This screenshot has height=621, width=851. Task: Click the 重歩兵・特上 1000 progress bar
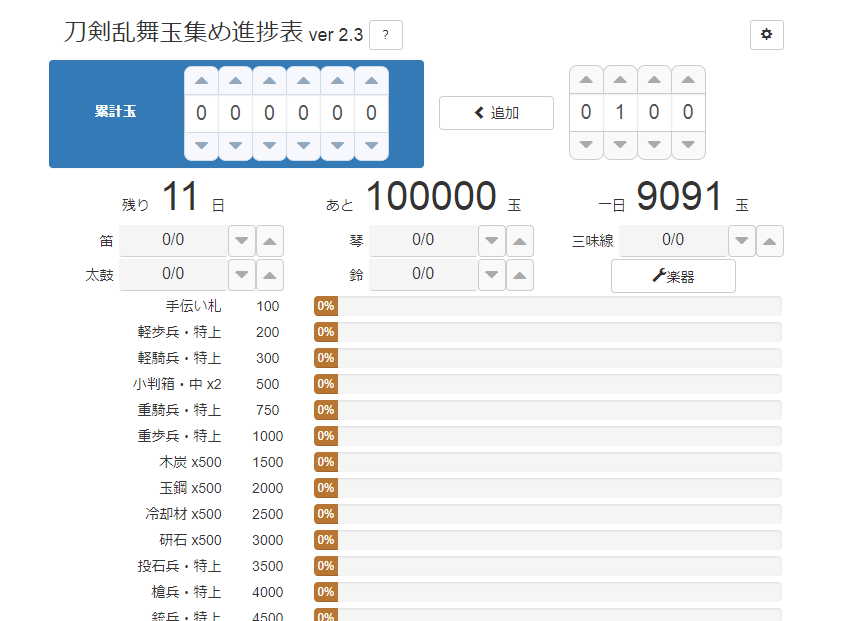tap(548, 436)
